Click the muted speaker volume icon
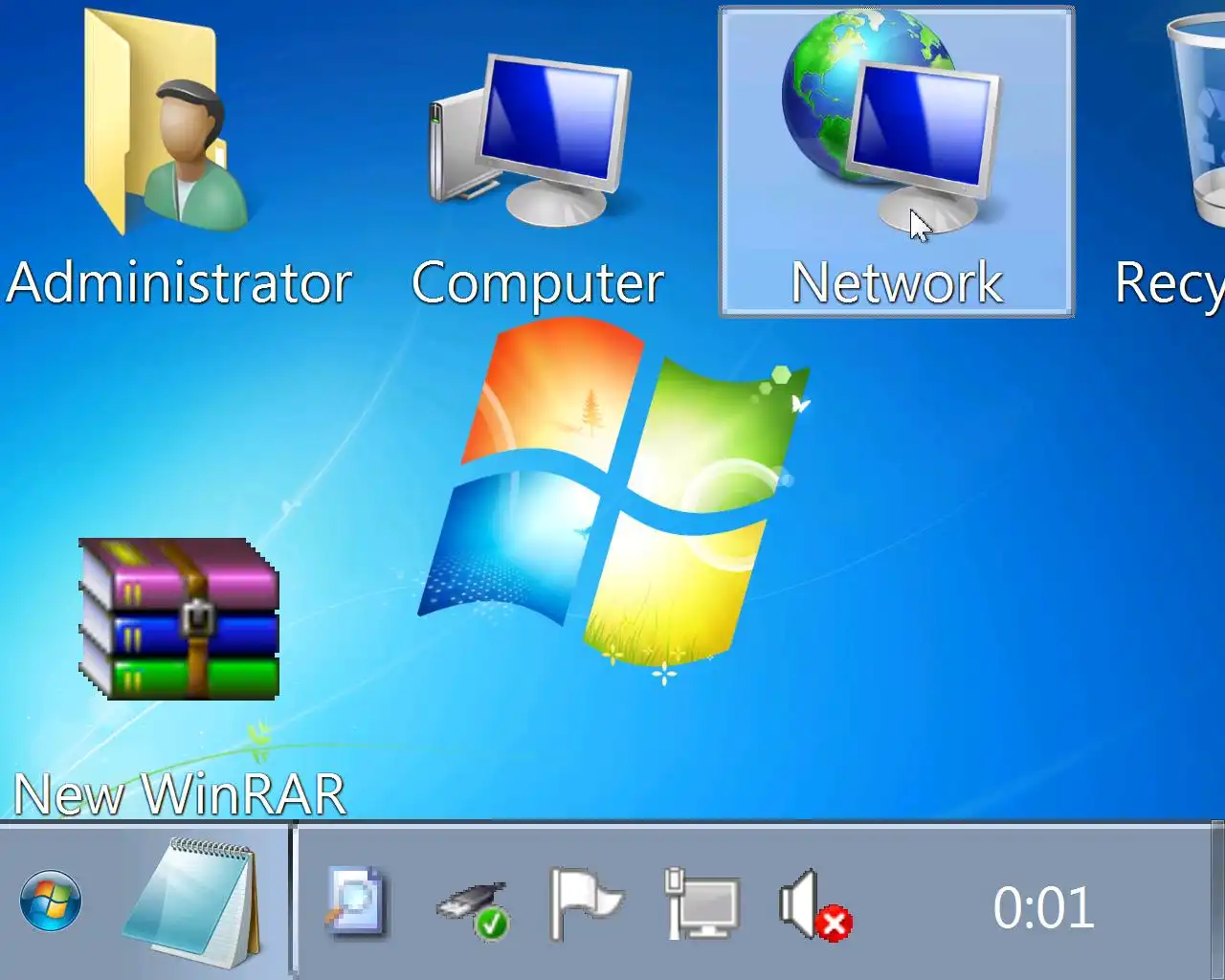Viewport: 1225px width, 980px height. [x=815, y=905]
